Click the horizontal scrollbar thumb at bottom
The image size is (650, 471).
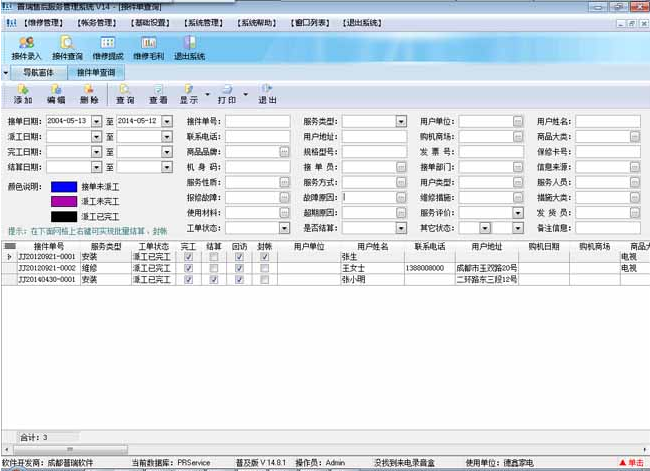tap(70, 449)
